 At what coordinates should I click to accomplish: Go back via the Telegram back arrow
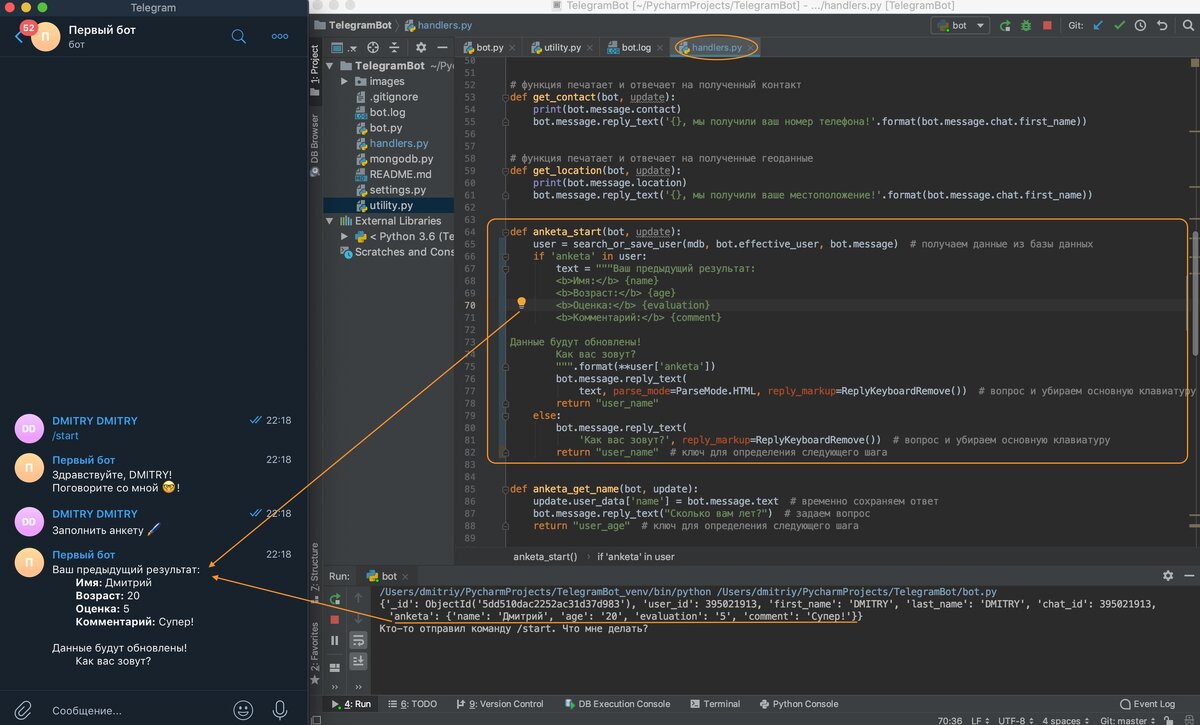point(17,37)
